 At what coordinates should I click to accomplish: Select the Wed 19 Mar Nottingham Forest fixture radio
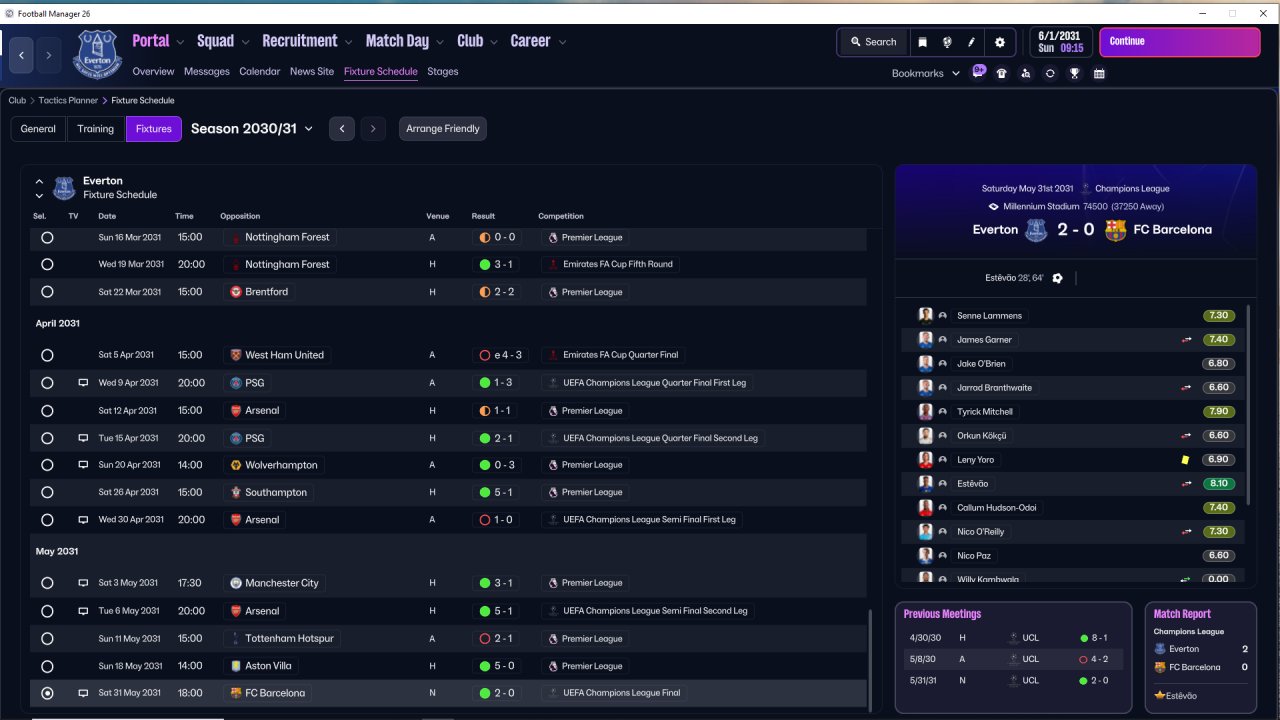[47, 265]
